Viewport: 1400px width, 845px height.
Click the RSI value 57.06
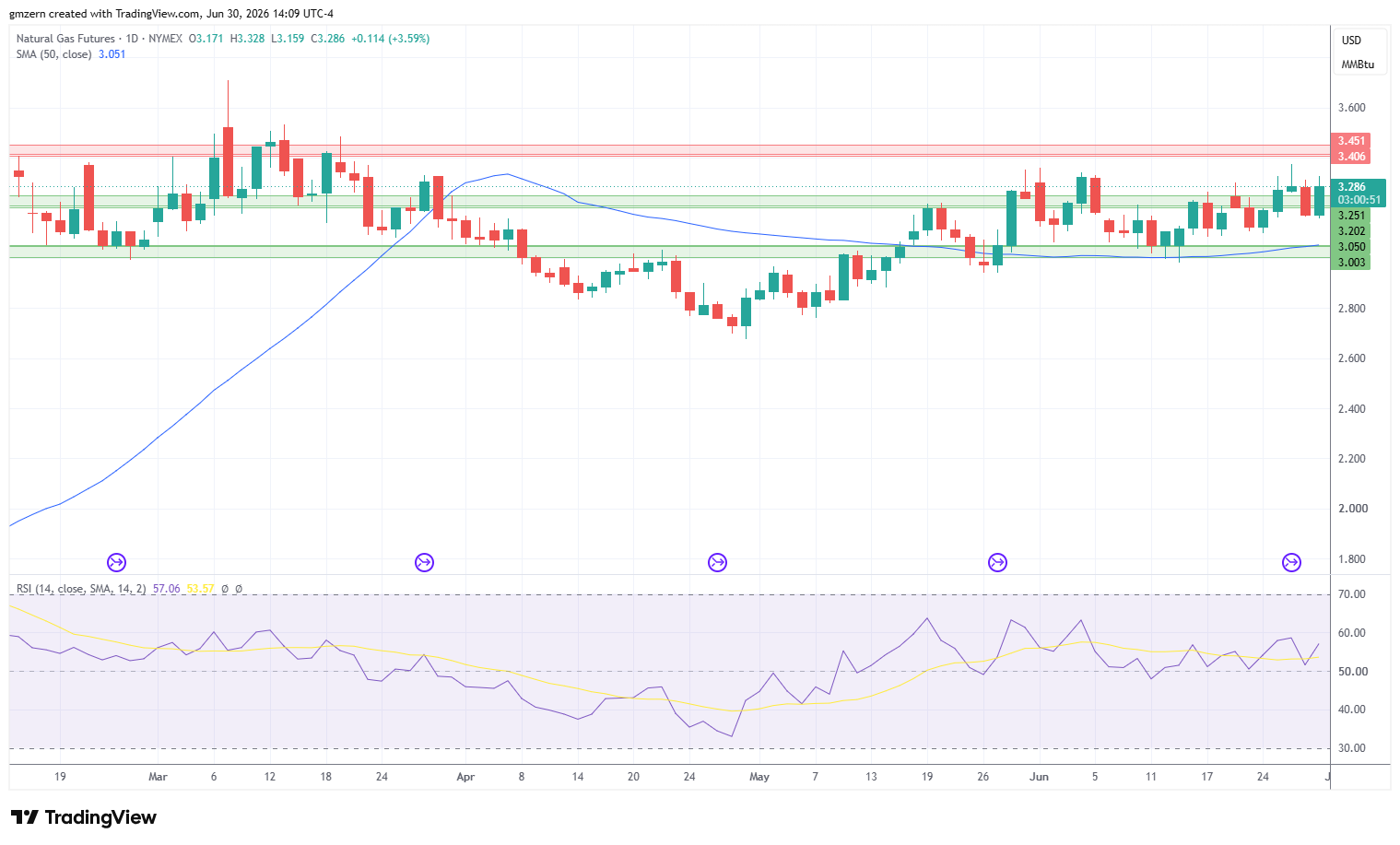(166, 589)
